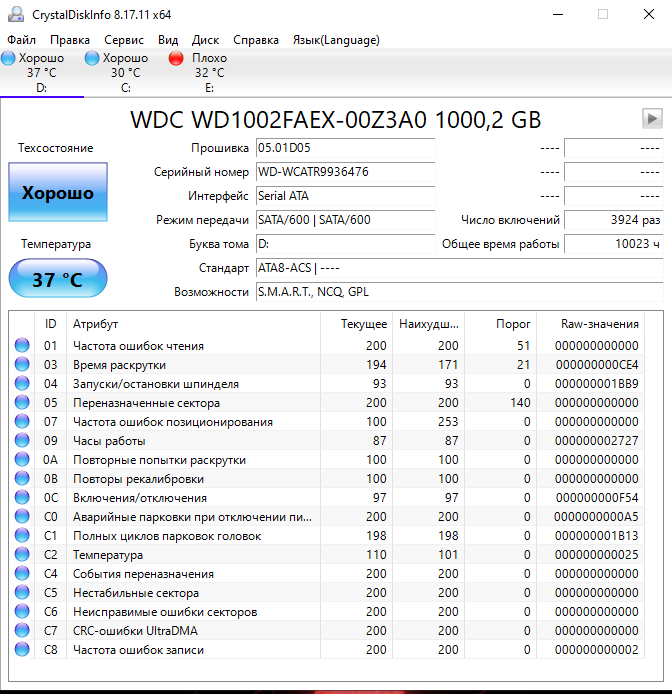Open the Файл menu
Image resolution: width=672 pixels, height=694 pixels.
pyautogui.click(x=21, y=40)
